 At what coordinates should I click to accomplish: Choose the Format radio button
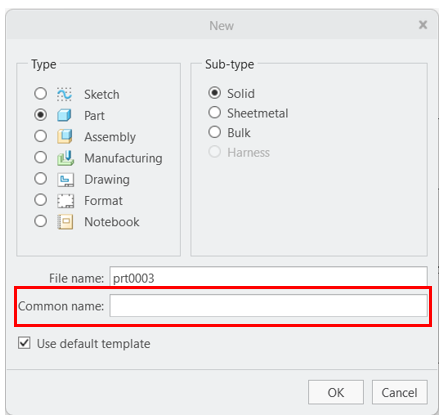click(40, 200)
